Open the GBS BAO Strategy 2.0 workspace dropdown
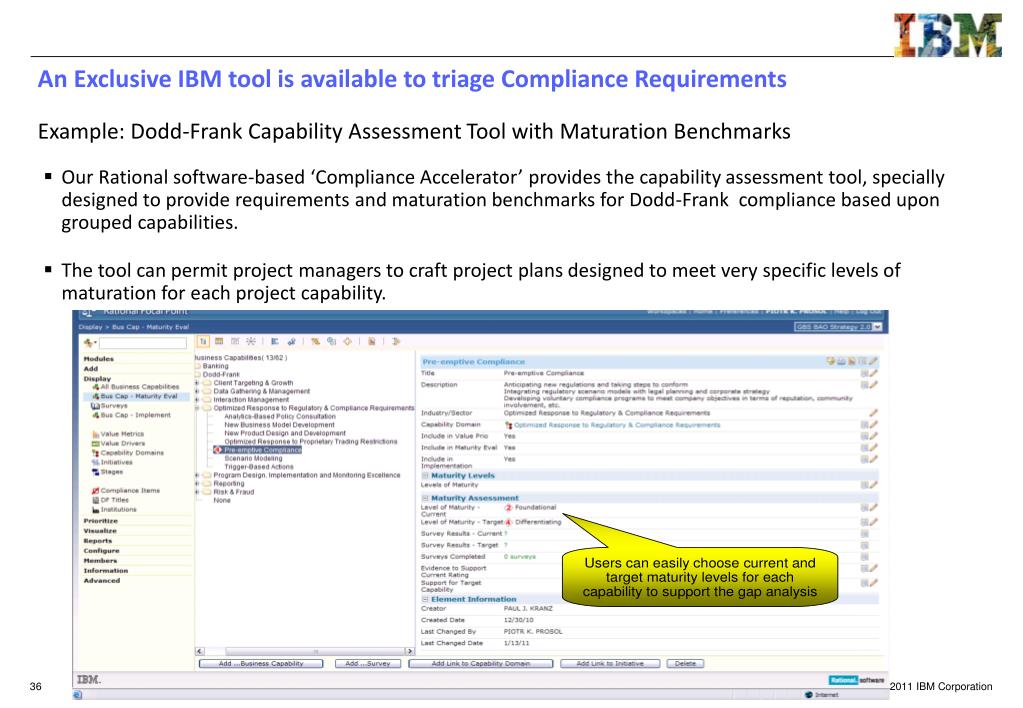1023x708 pixels. pos(877,327)
